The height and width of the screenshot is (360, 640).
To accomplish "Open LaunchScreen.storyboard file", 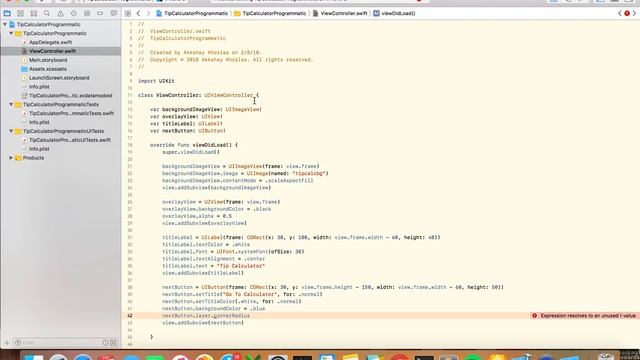I will [59, 78].
